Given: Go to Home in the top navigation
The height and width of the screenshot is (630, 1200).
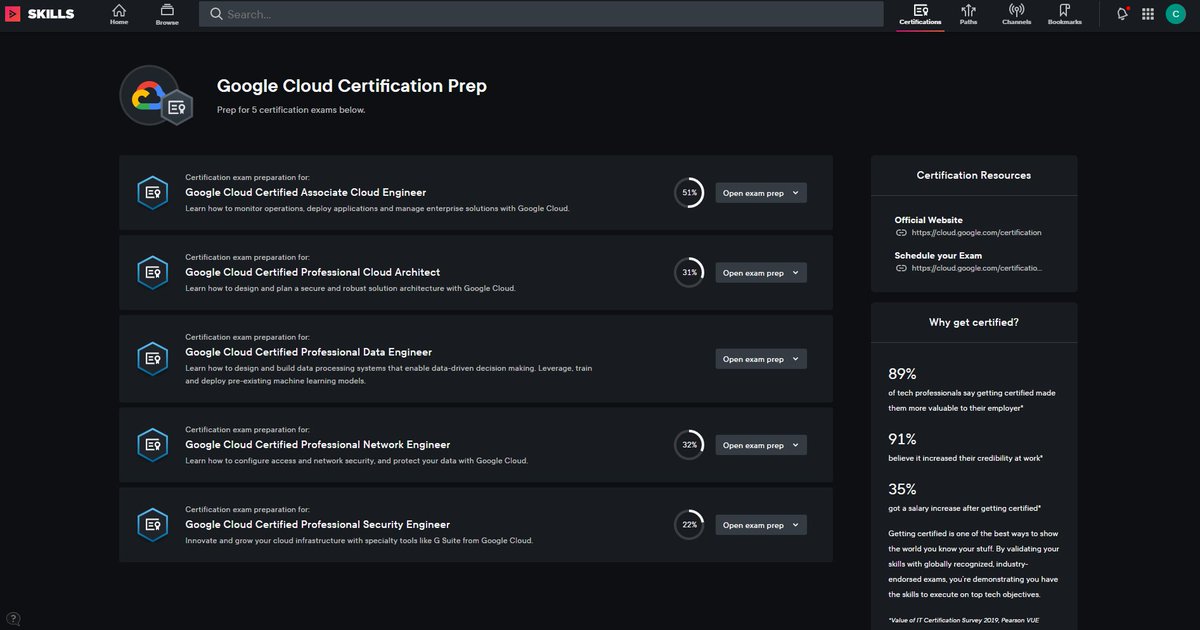Looking at the screenshot, I should click(119, 14).
